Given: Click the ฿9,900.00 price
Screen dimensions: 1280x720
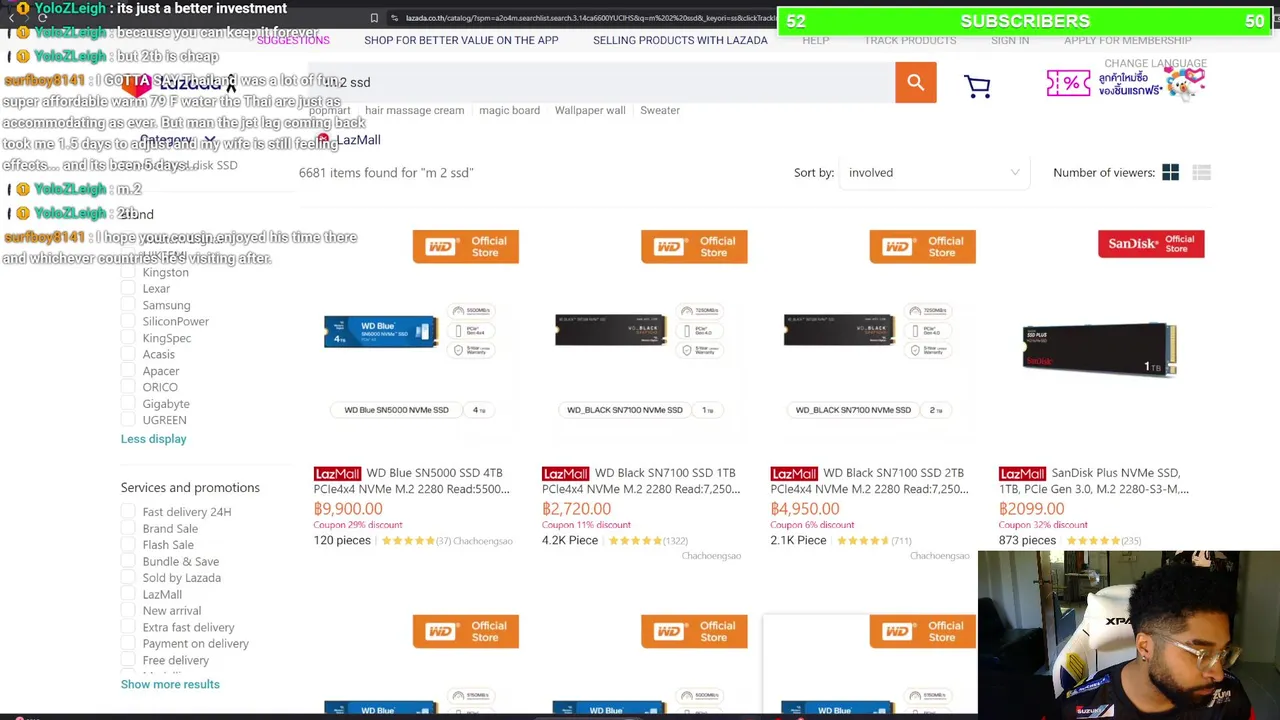Looking at the screenshot, I should tap(348, 509).
